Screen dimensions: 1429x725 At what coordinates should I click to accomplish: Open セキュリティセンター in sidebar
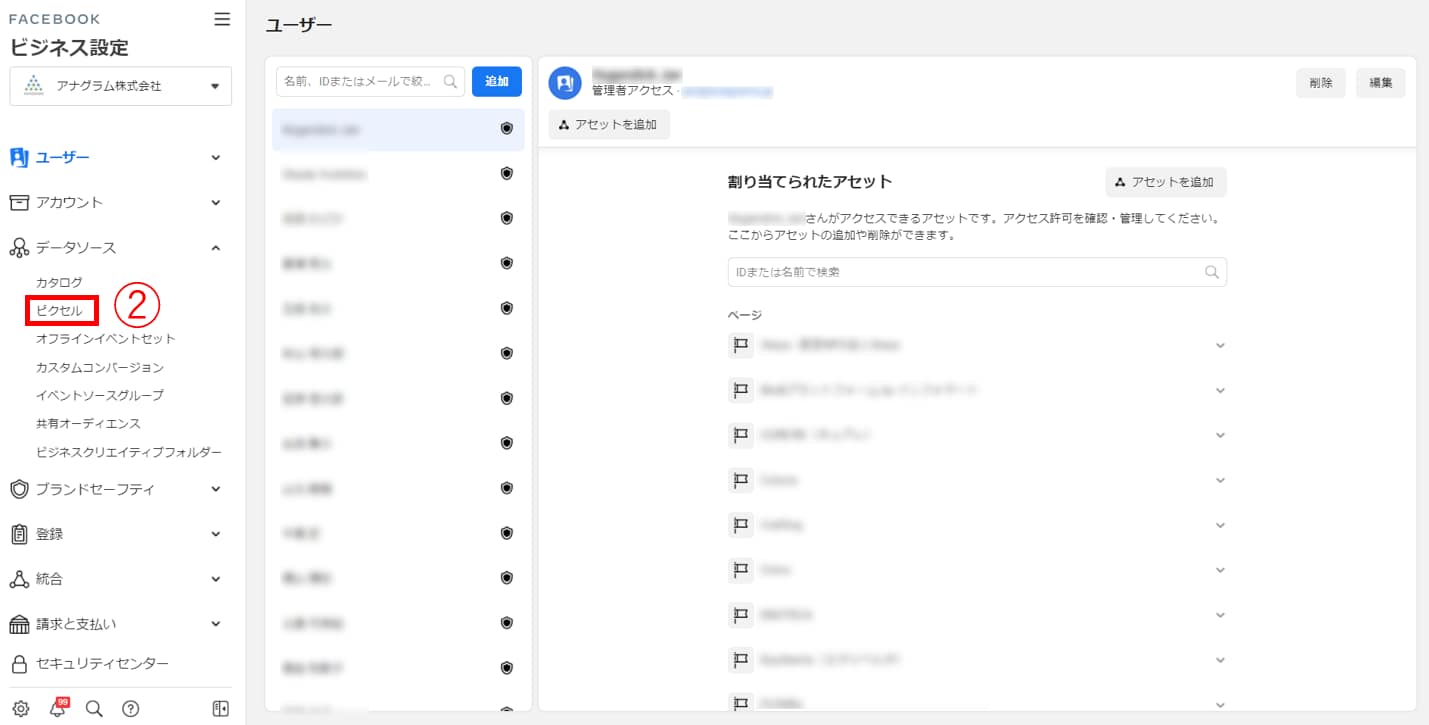click(102, 664)
